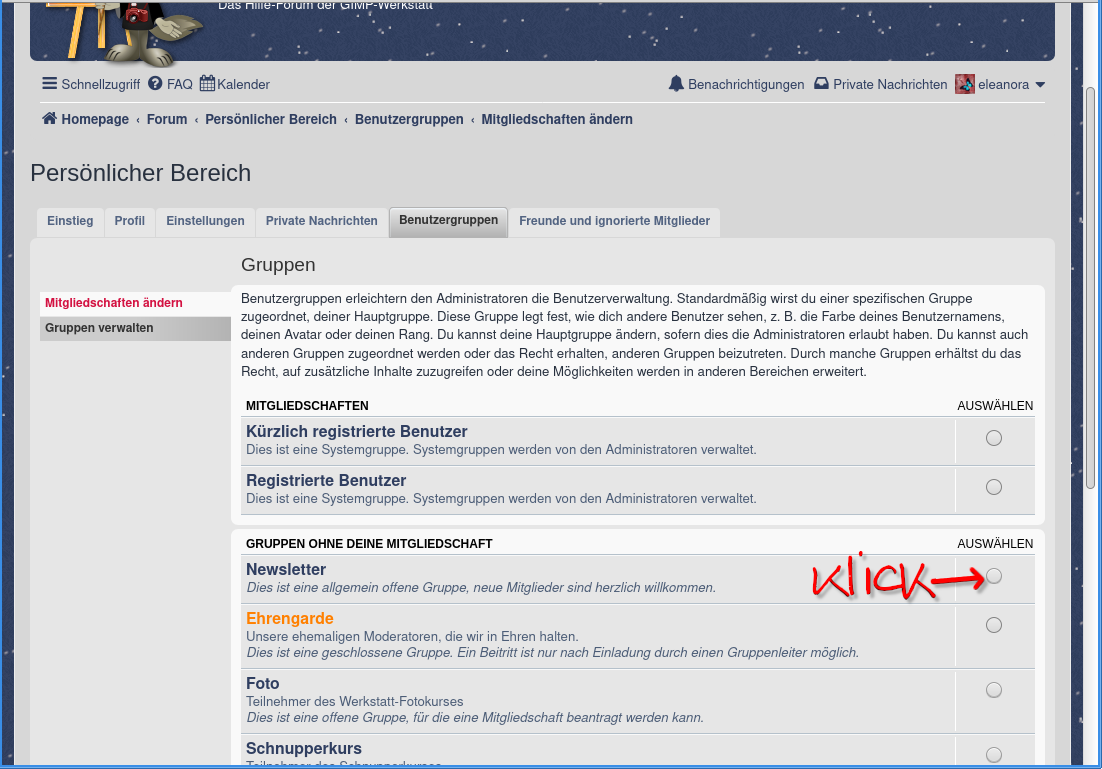
Task: Click the Kalender calendar icon
Action: click(x=207, y=84)
